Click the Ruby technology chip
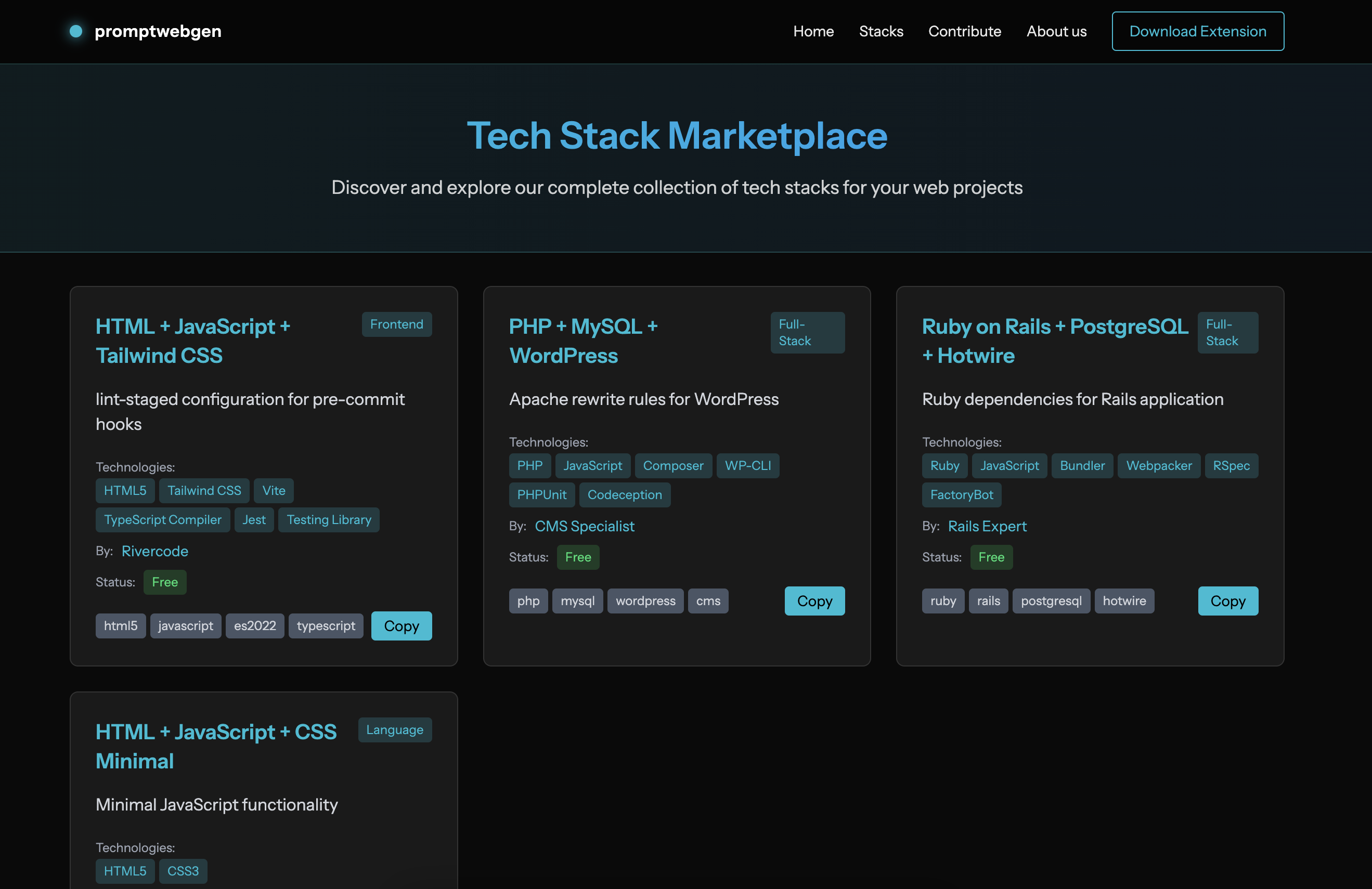 (x=944, y=465)
